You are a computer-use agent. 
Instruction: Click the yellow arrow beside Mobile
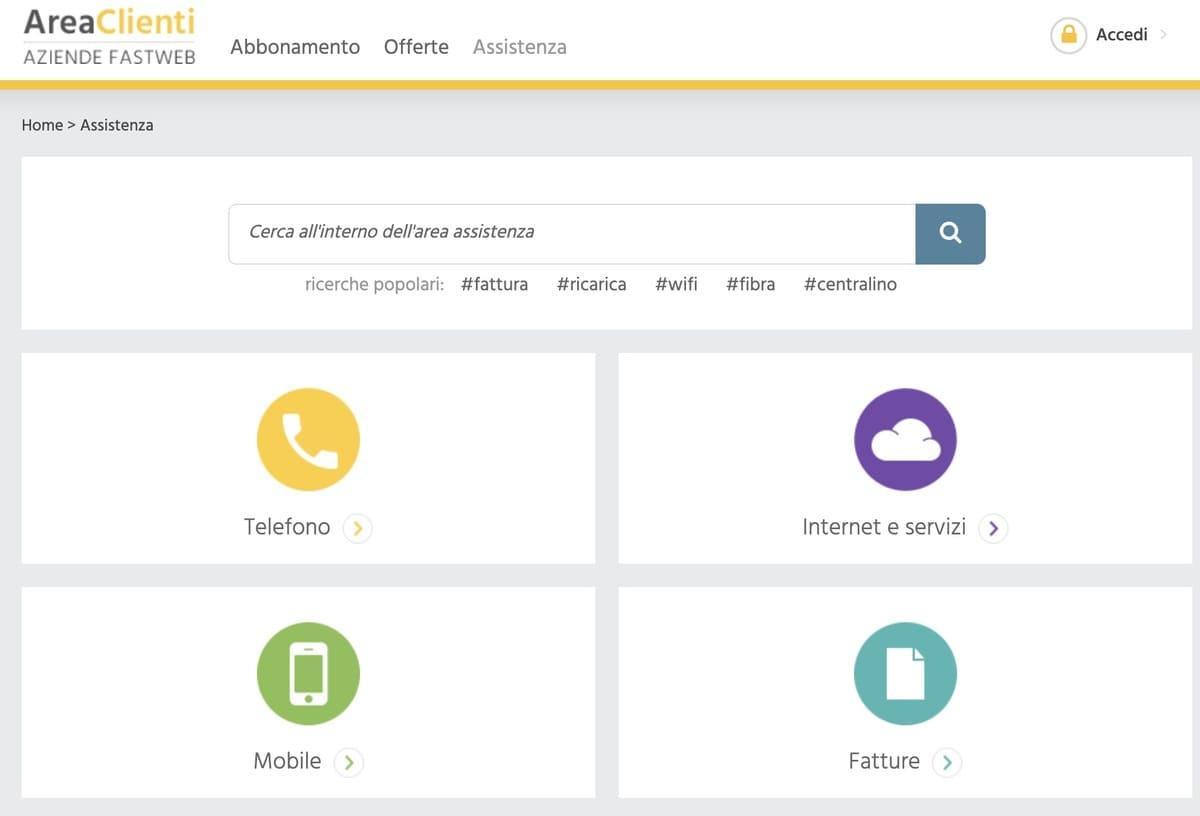(348, 761)
